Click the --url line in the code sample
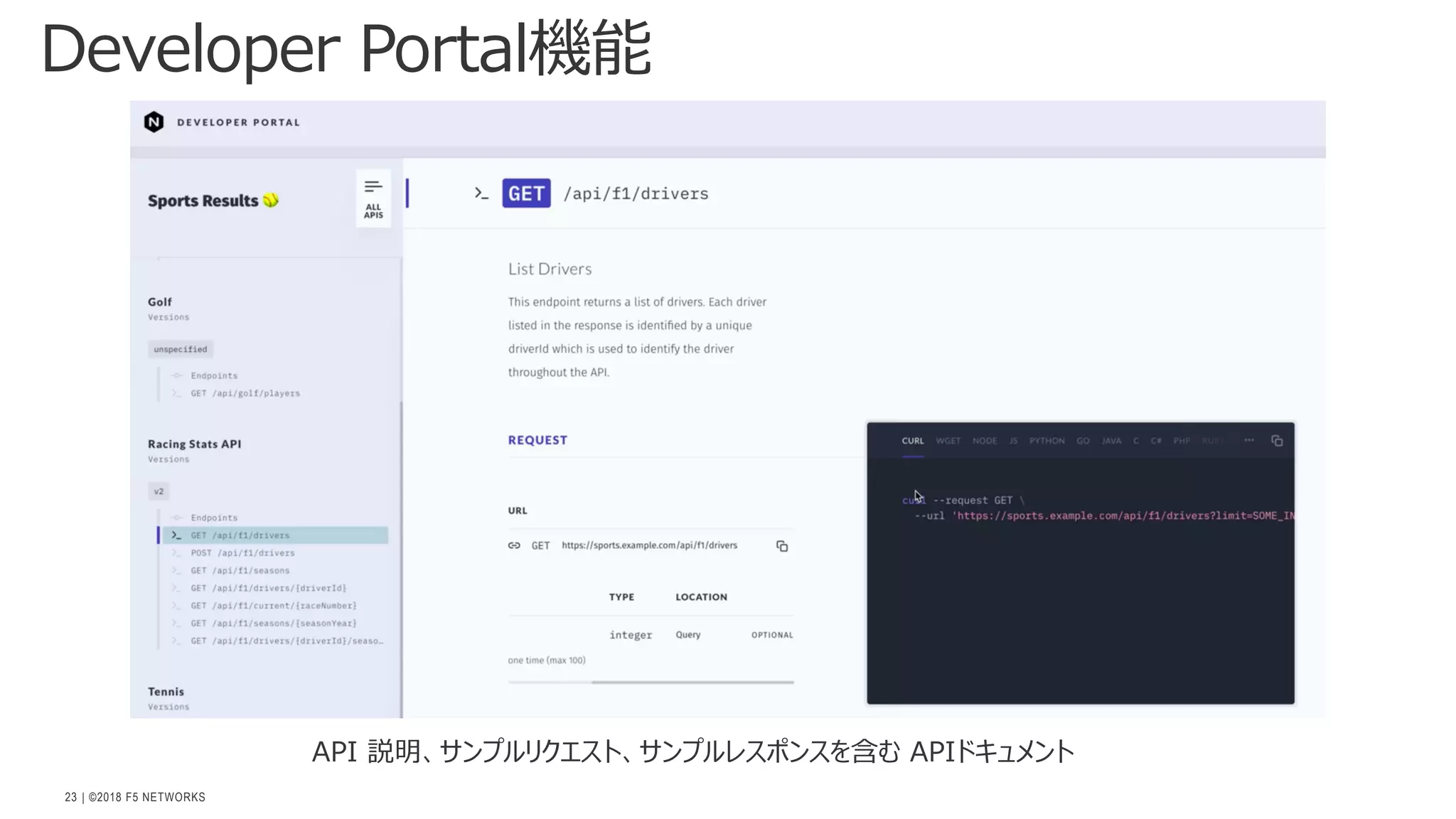 tap(1104, 516)
